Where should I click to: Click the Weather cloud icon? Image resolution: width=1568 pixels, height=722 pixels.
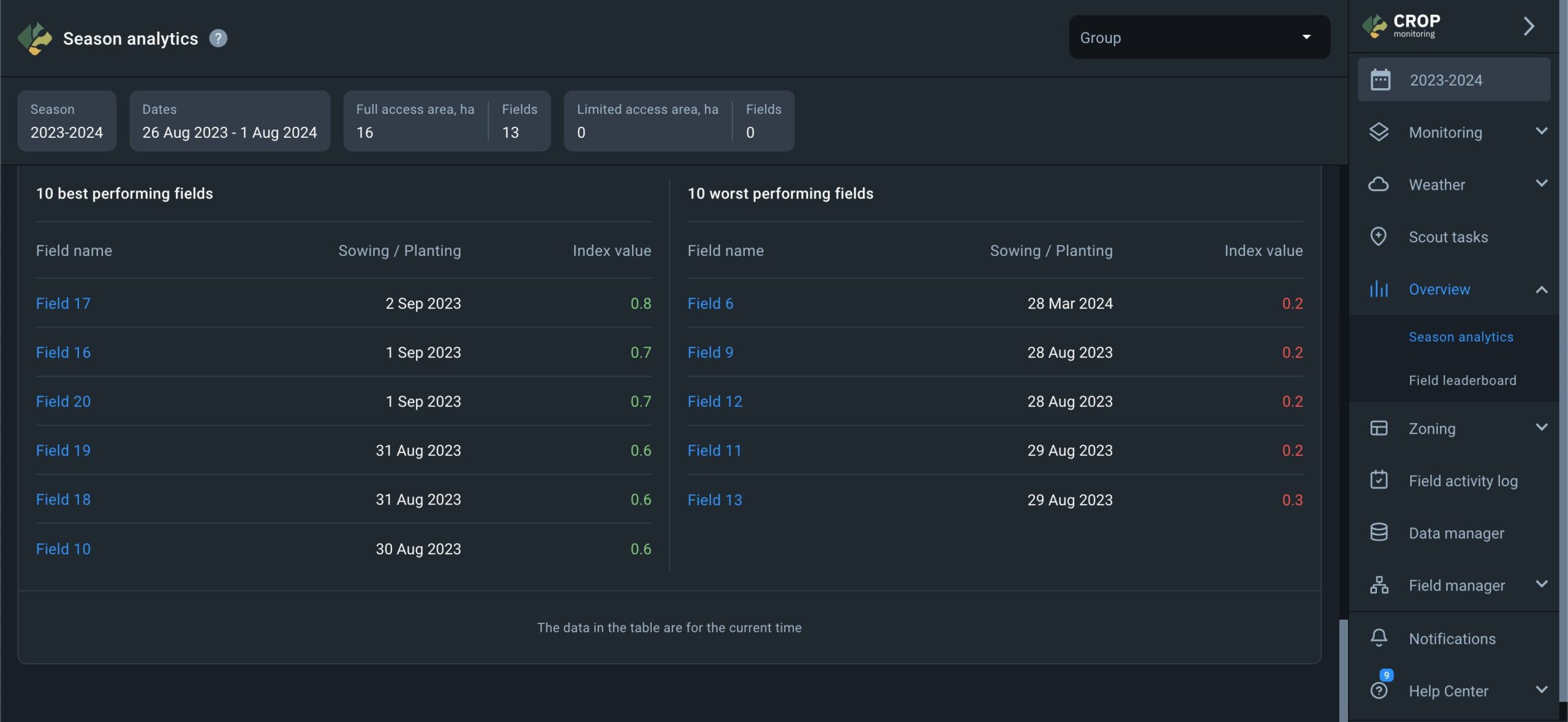[1379, 184]
